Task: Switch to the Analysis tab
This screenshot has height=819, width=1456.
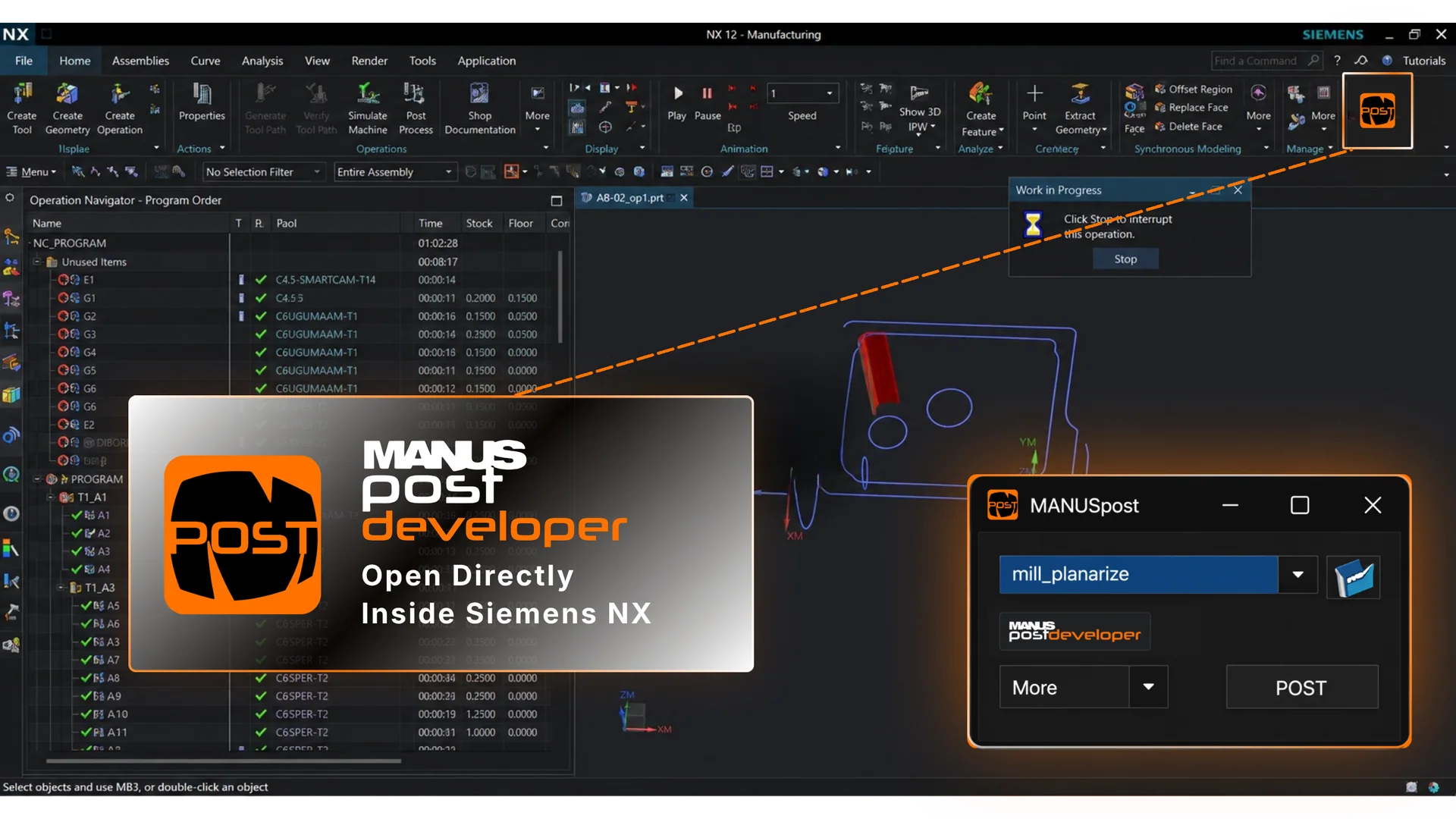Action: pyautogui.click(x=262, y=61)
